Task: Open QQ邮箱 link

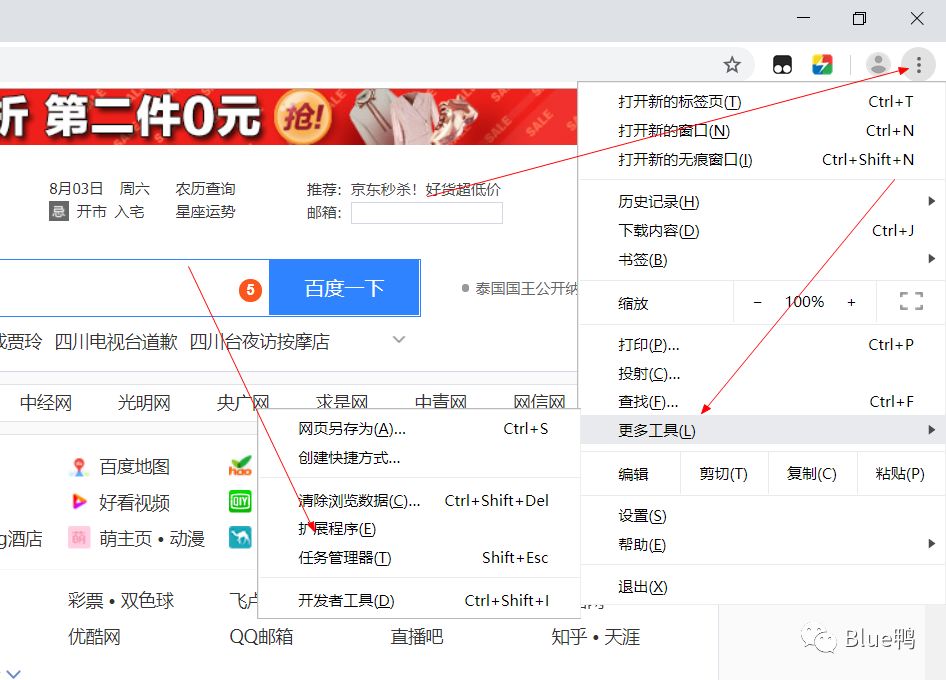Action: point(261,637)
